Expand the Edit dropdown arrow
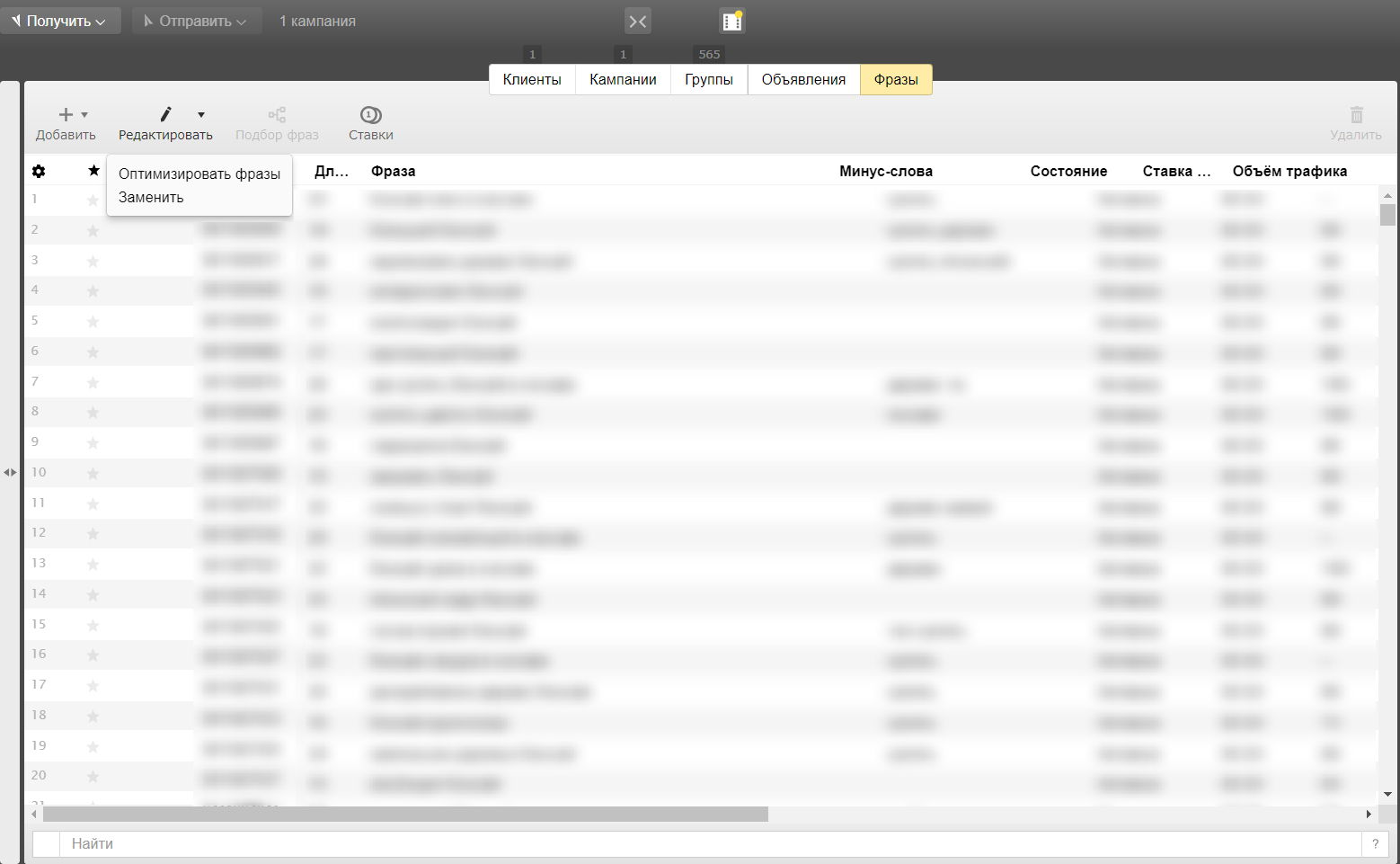Screen dimensions: 1400x864 pos(201,114)
